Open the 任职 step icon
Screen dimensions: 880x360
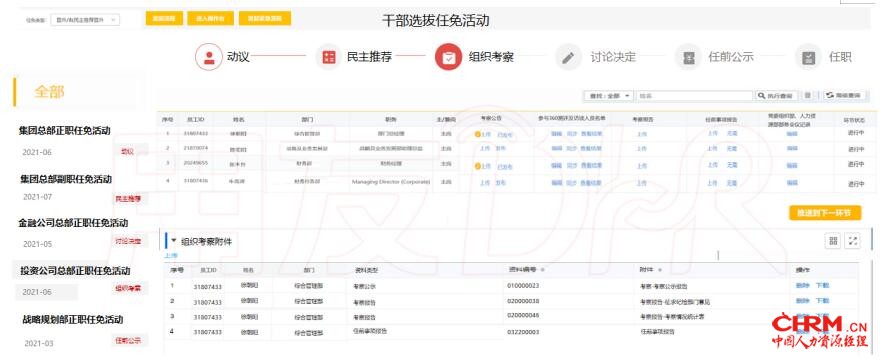[809, 57]
